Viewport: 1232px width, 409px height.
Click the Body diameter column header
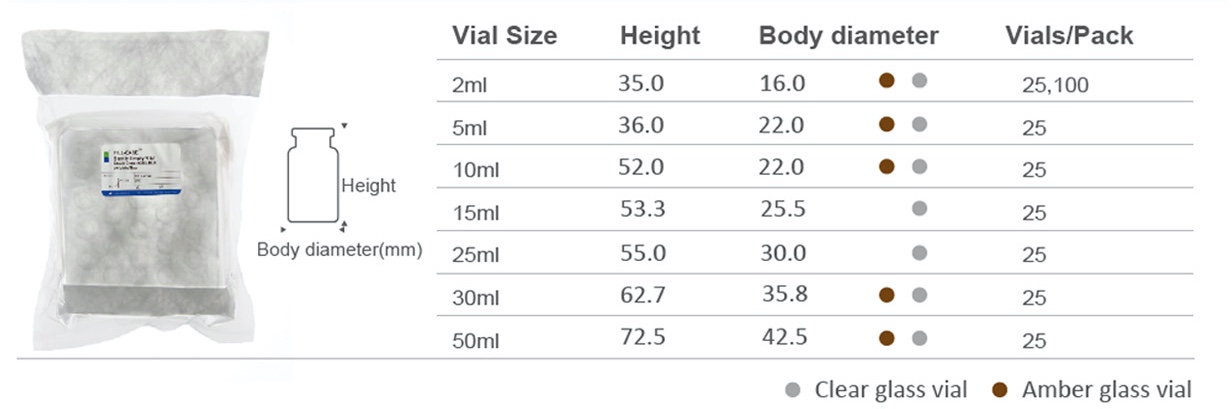(x=849, y=36)
